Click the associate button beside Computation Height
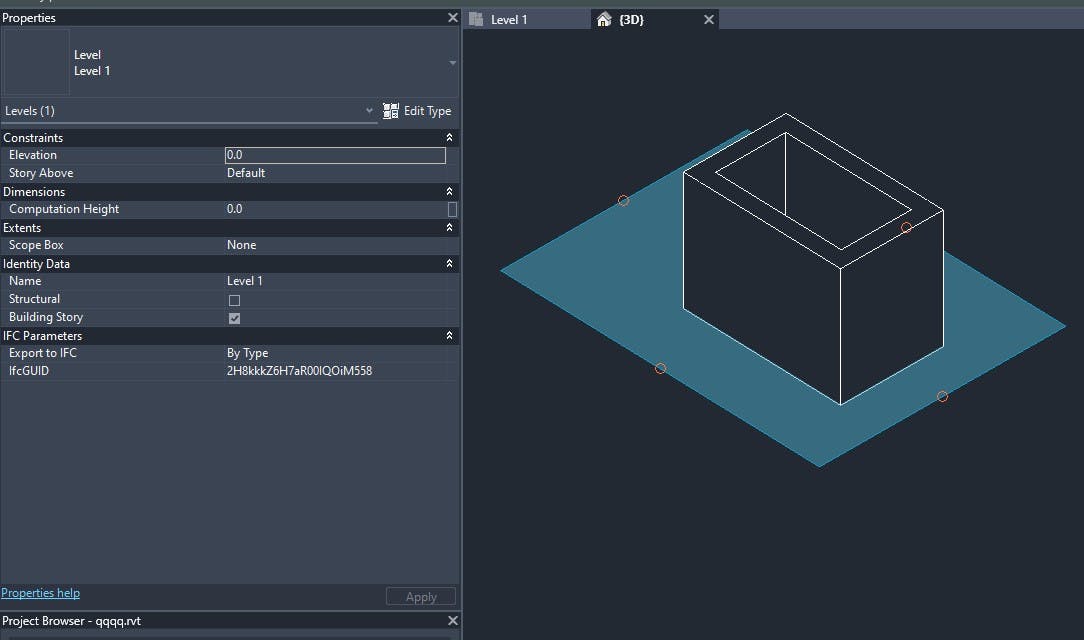1084x640 pixels. pos(452,209)
